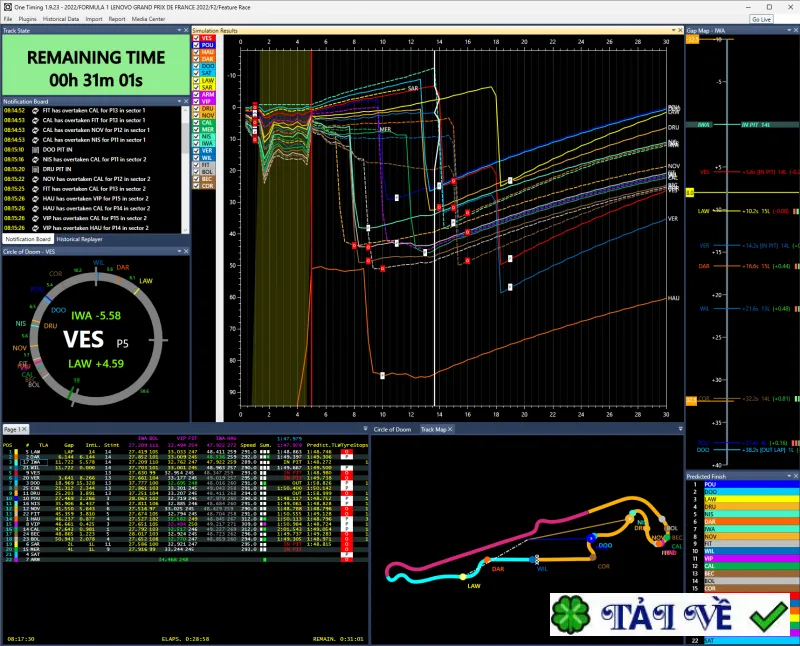This screenshot has width=800, height=646.
Task: Uncheck the POU driver checkbox
Action: pos(196,45)
